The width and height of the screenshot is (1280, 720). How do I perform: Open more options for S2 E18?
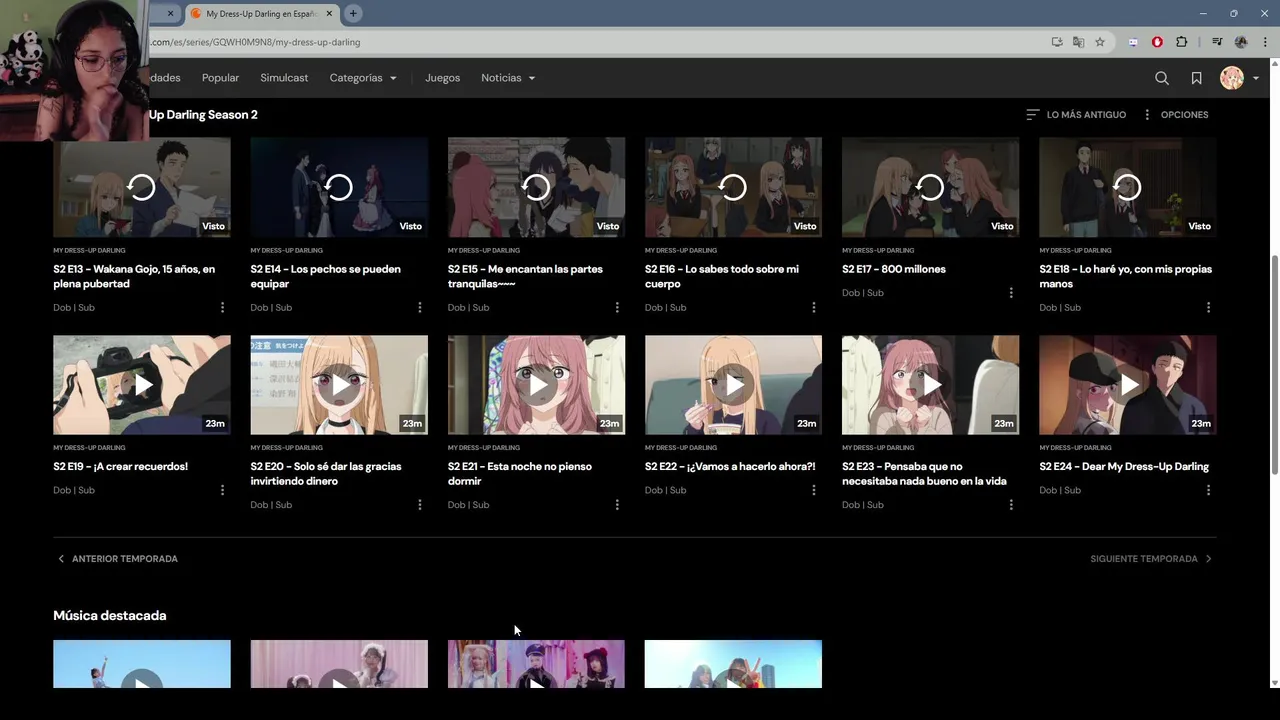tap(1208, 308)
